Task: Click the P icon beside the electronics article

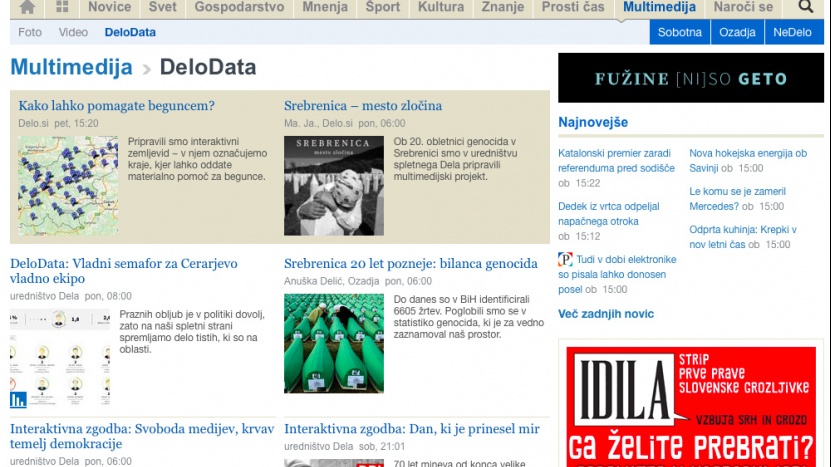Action: [x=565, y=260]
